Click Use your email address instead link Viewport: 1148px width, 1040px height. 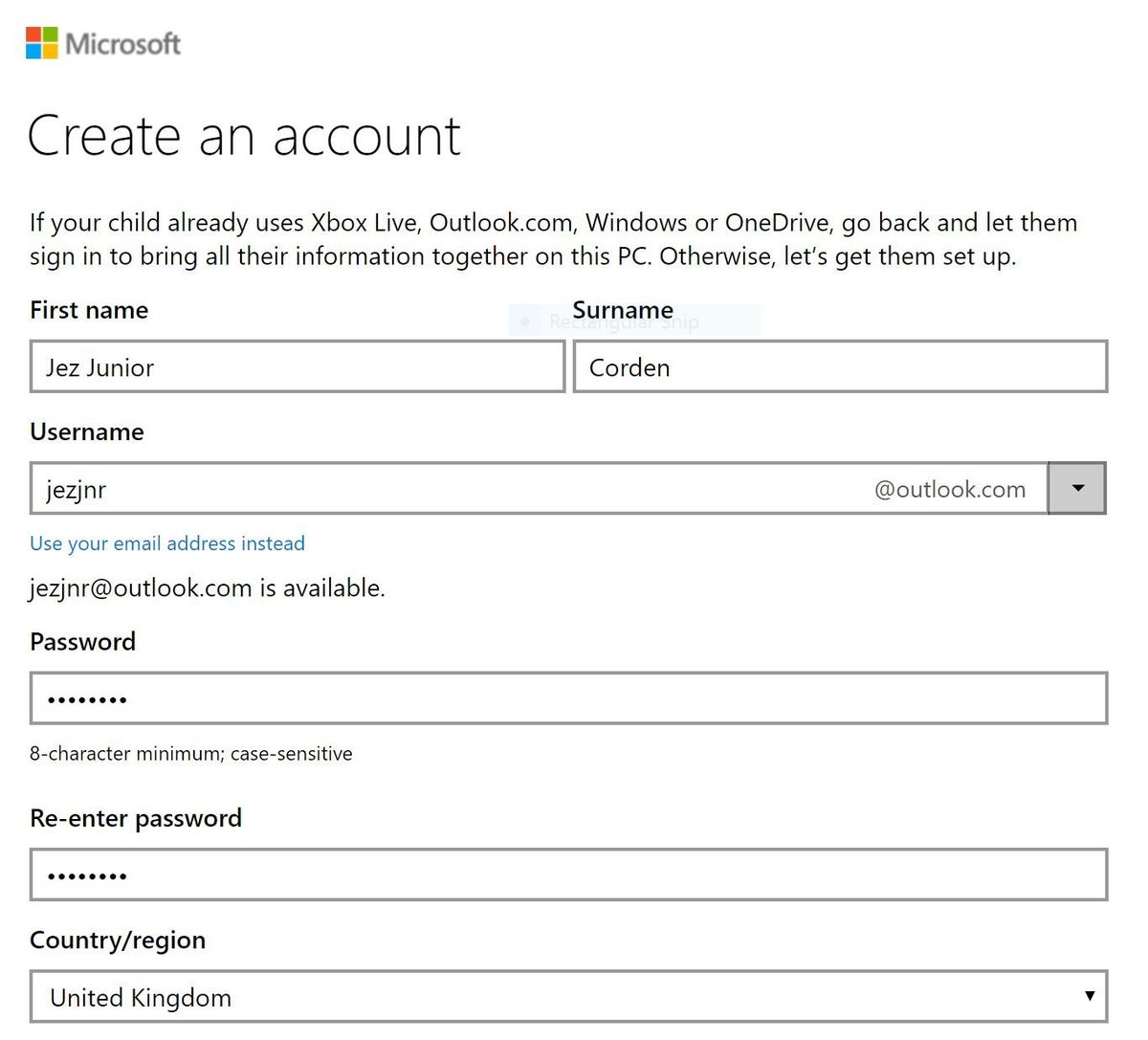pyautogui.click(x=167, y=543)
